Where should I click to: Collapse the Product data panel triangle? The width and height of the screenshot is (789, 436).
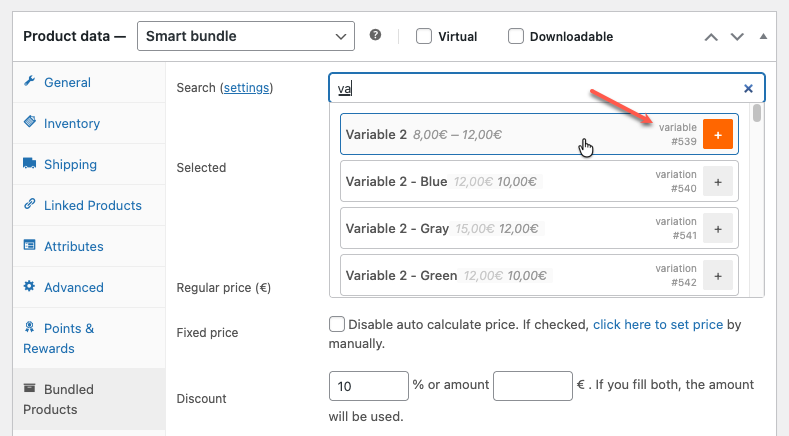click(x=763, y=36)
